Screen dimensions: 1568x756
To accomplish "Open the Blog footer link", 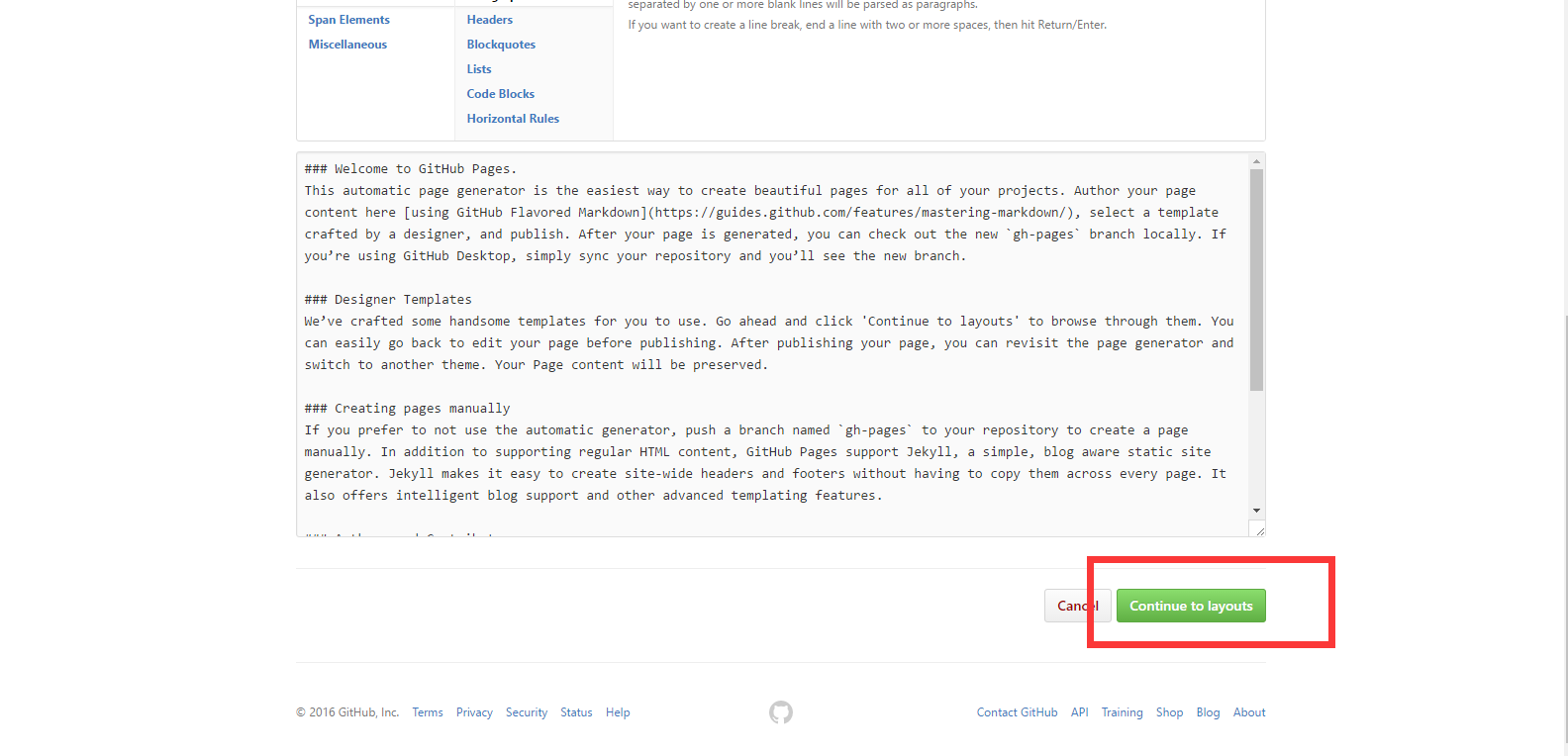I will (1208, 712).
